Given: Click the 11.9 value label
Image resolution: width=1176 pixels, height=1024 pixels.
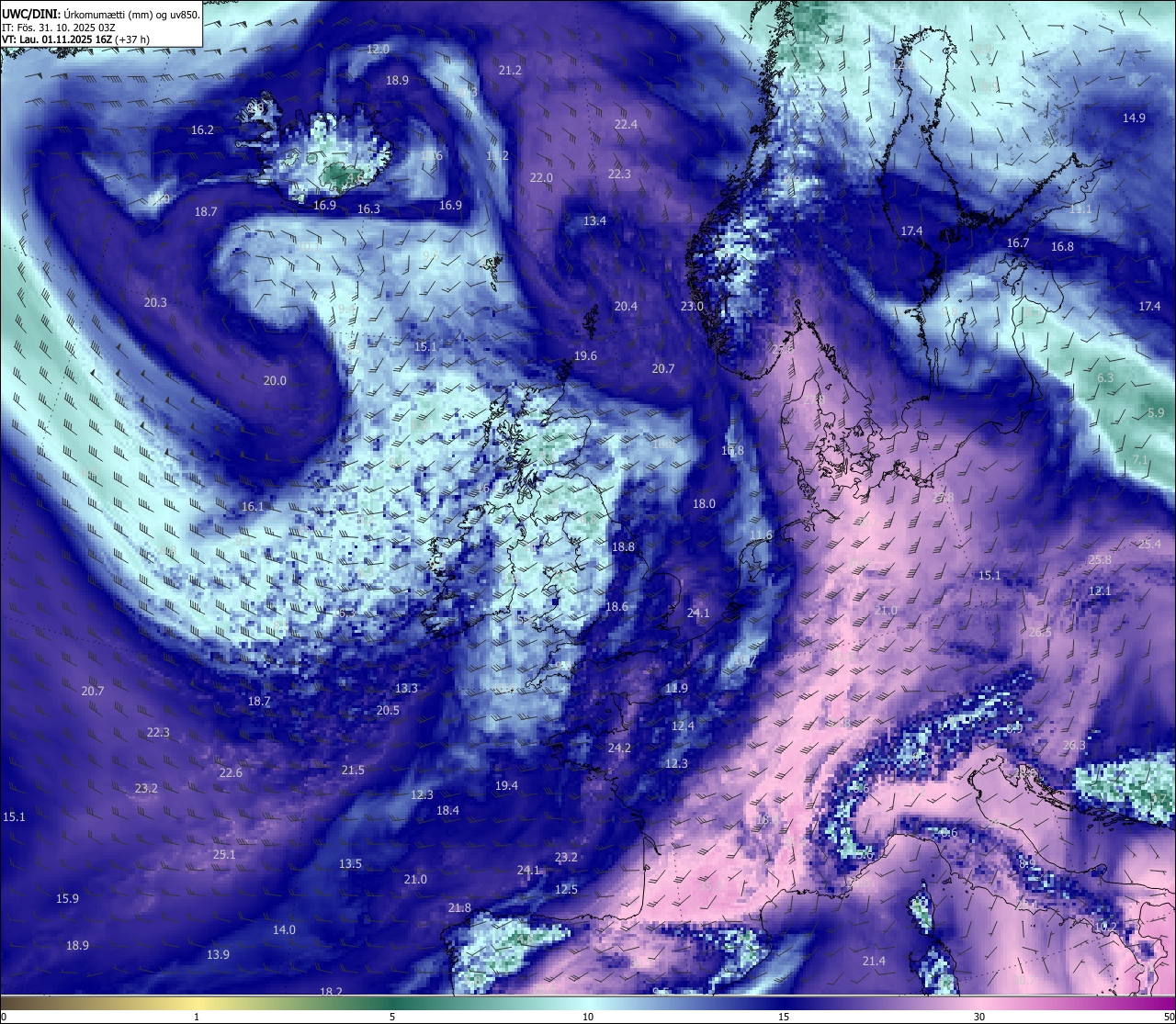Looking at the screenshot, I should tap(676, 688).
